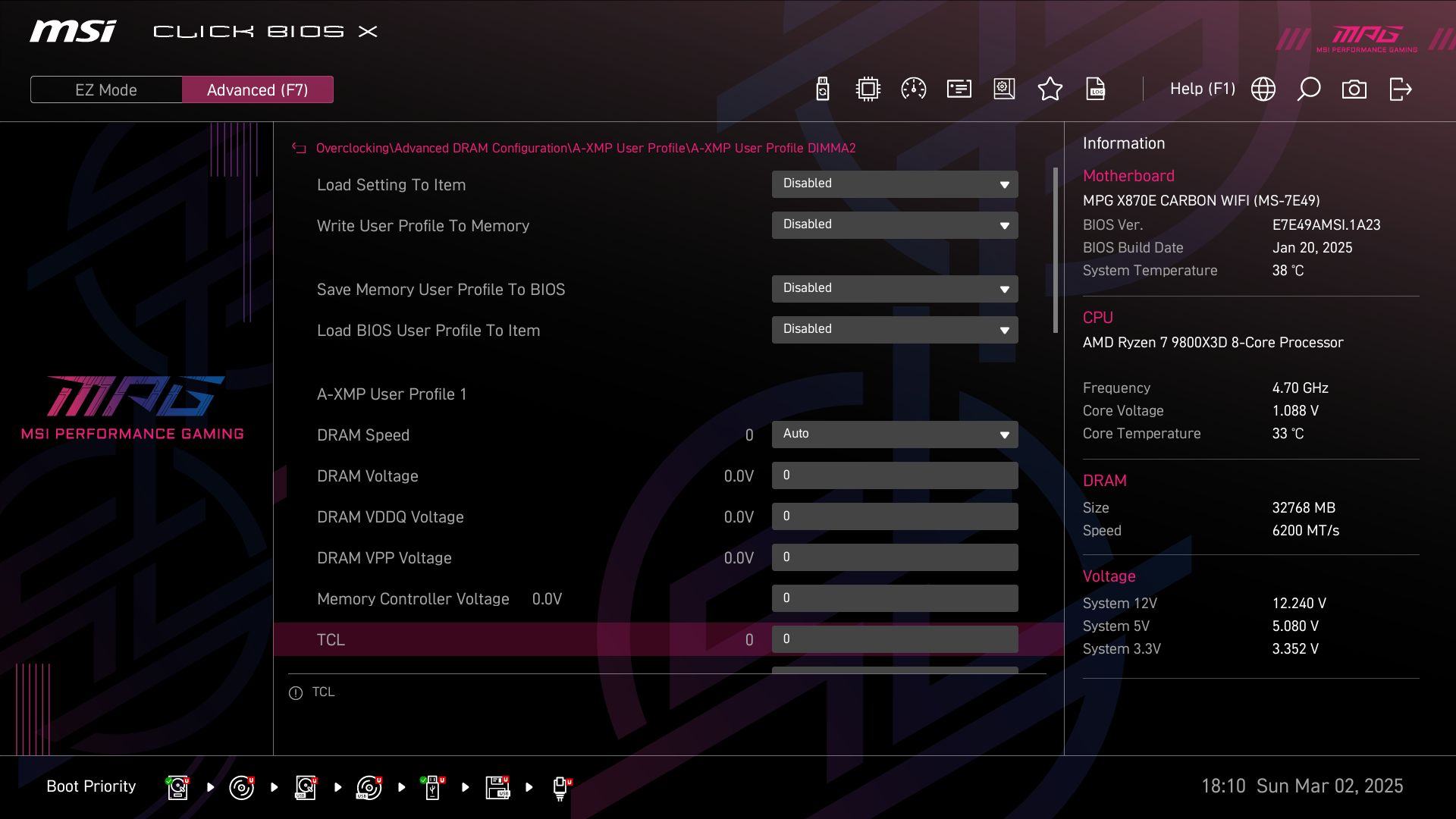Click the DRAM Voltage input field
This screenshot has width=1456, height=819.
(894, 475)
